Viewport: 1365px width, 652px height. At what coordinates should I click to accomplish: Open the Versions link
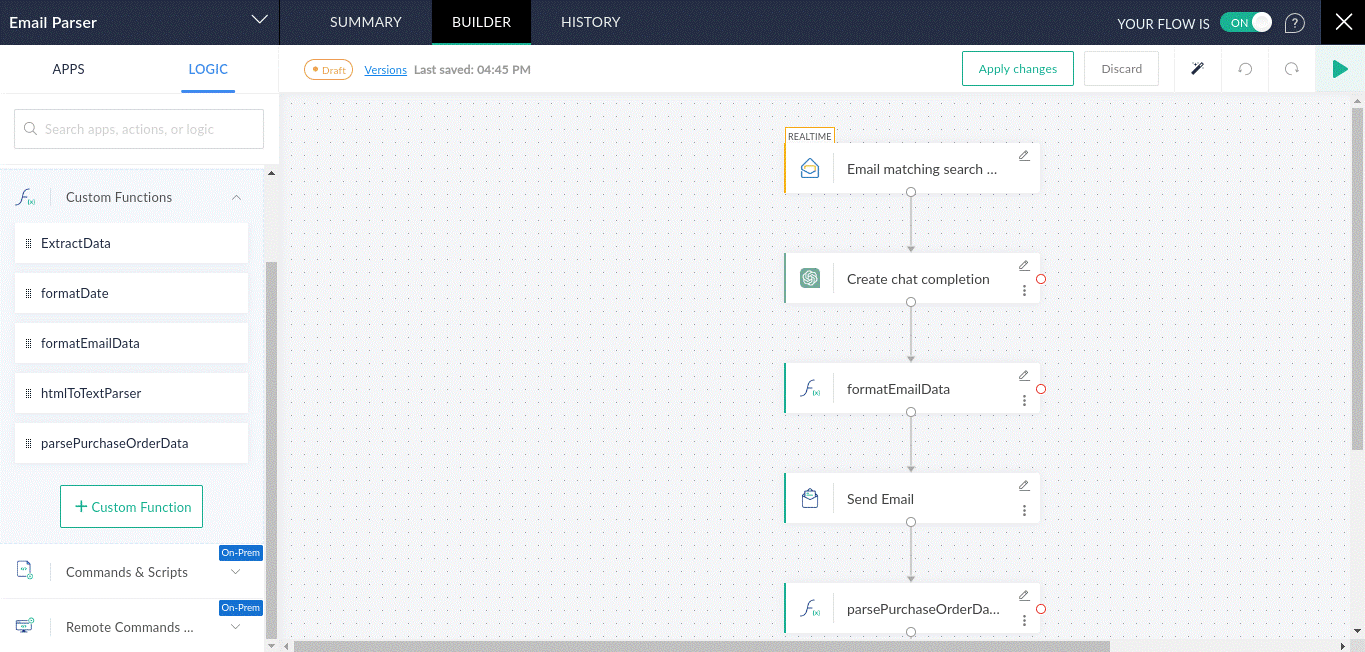(x=385, y=70)
